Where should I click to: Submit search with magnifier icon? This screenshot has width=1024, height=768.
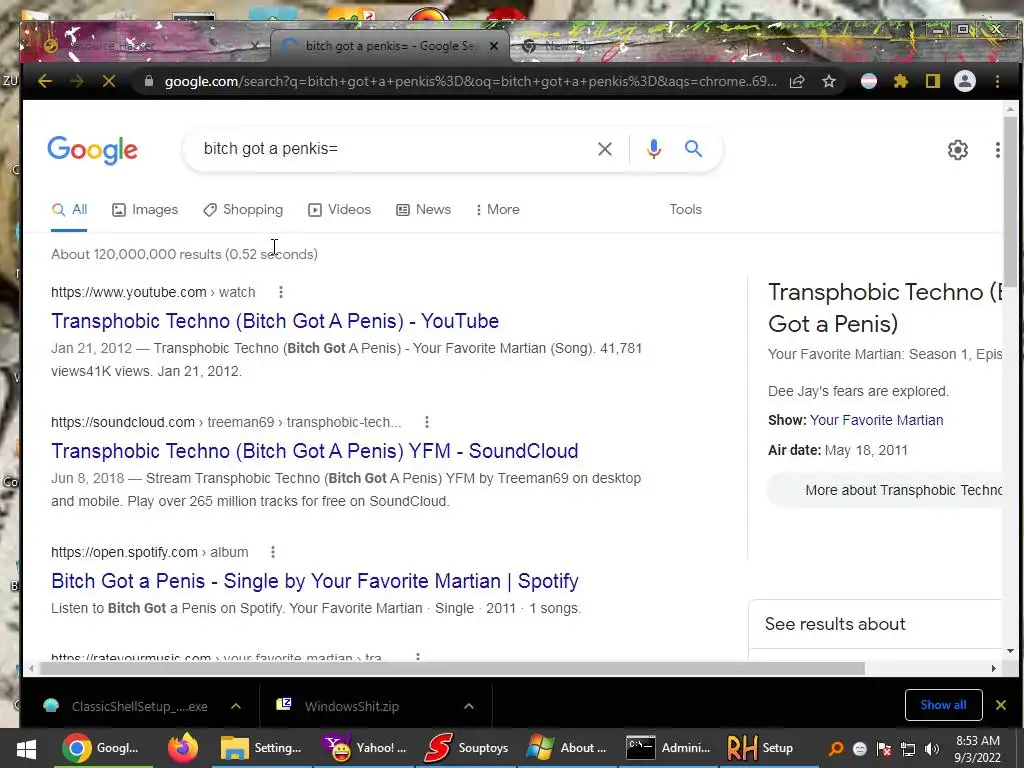point(694,149)
